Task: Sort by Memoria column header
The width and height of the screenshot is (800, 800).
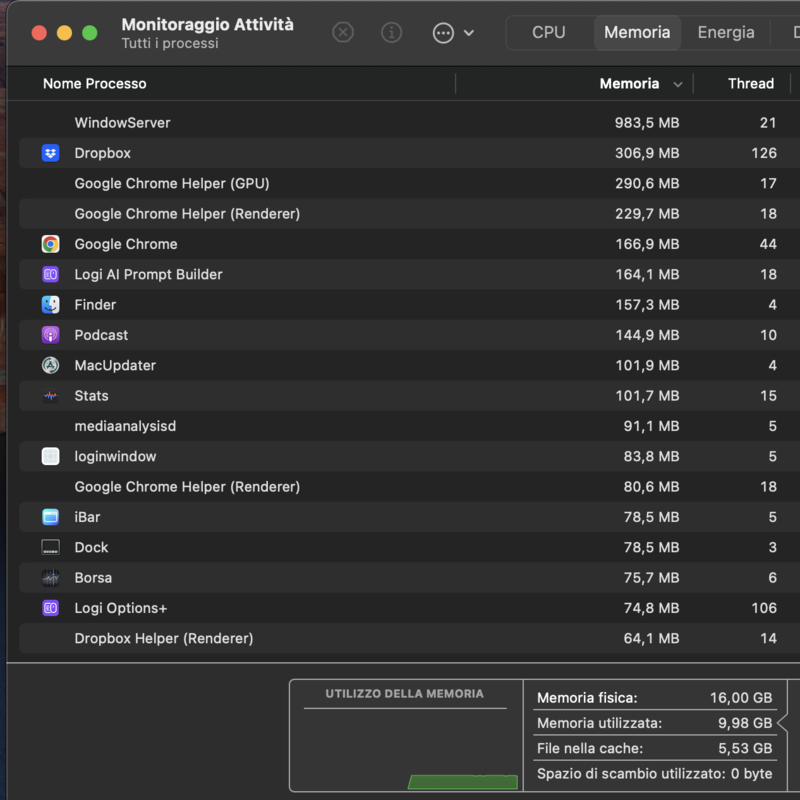Action: pos(629,84)
